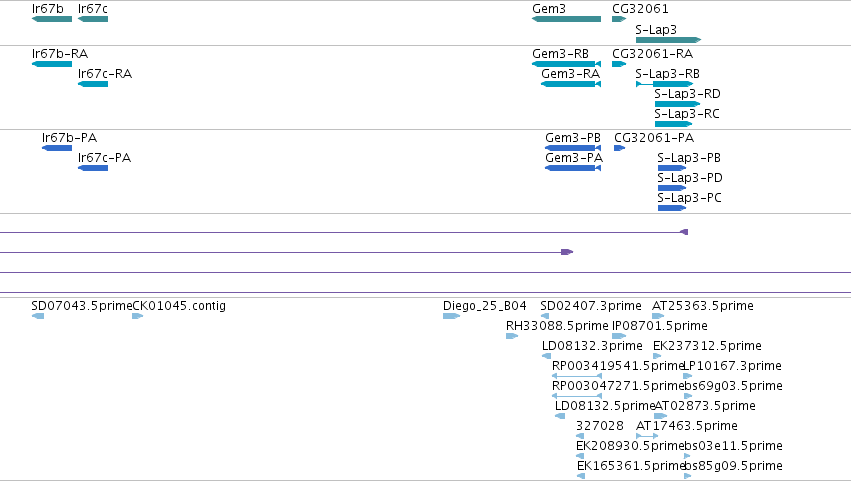Click the AT02873.5prime EST label
This screenshot has width=851, height=481.
coord(706,407)
